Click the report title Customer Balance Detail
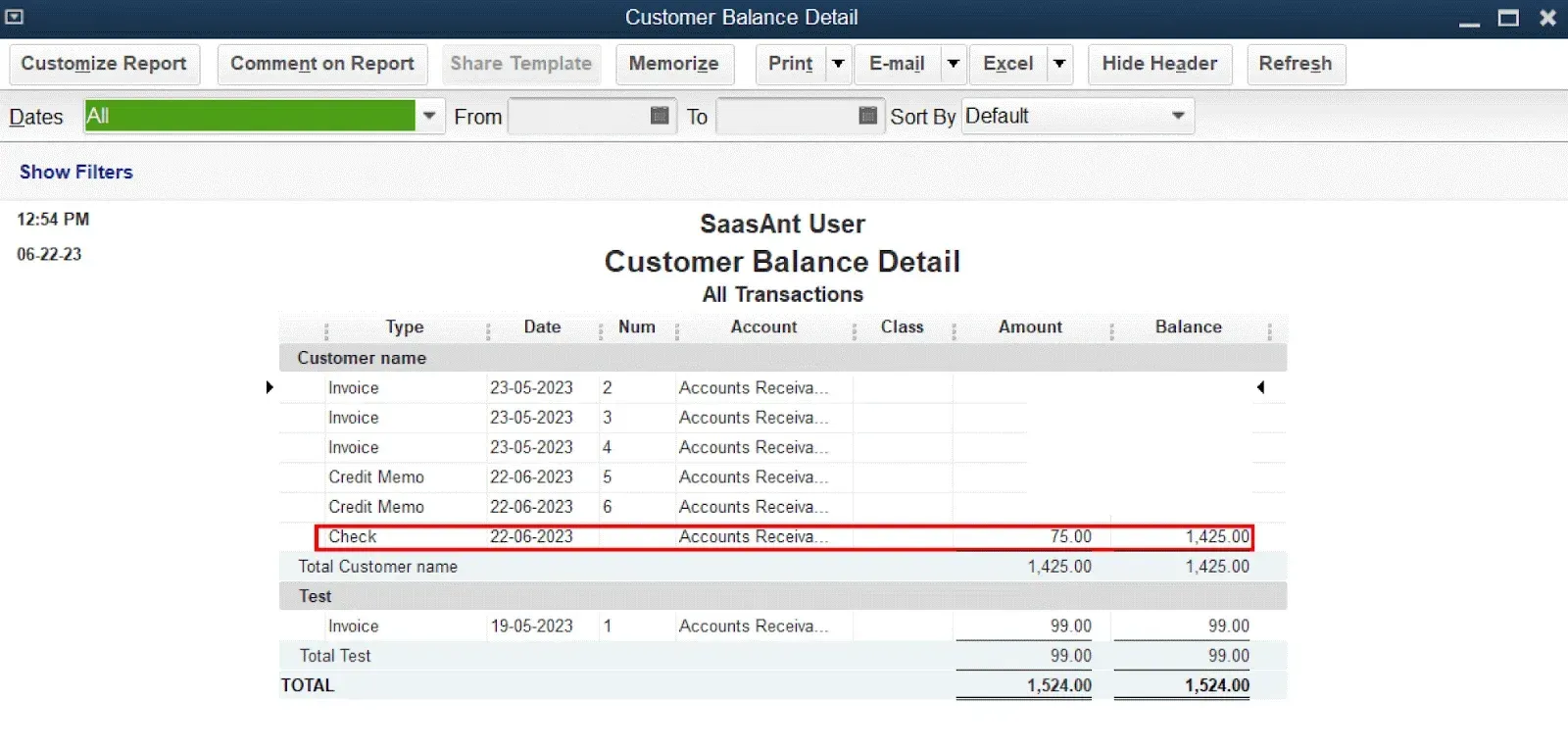Image resolution: width=1568 pixels, height=751 pixels. [782, 262]
